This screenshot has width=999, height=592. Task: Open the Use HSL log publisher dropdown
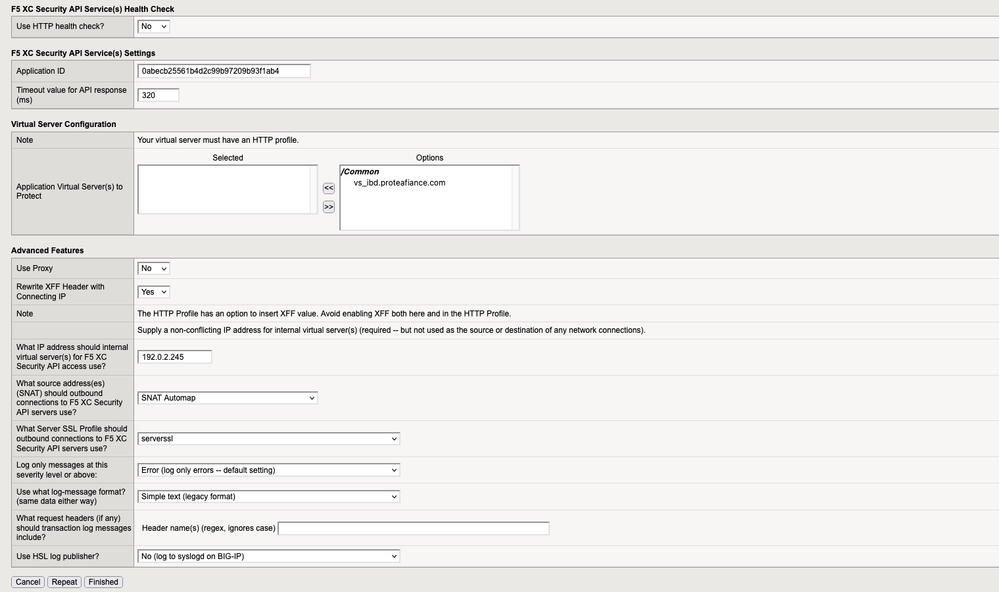268,556
